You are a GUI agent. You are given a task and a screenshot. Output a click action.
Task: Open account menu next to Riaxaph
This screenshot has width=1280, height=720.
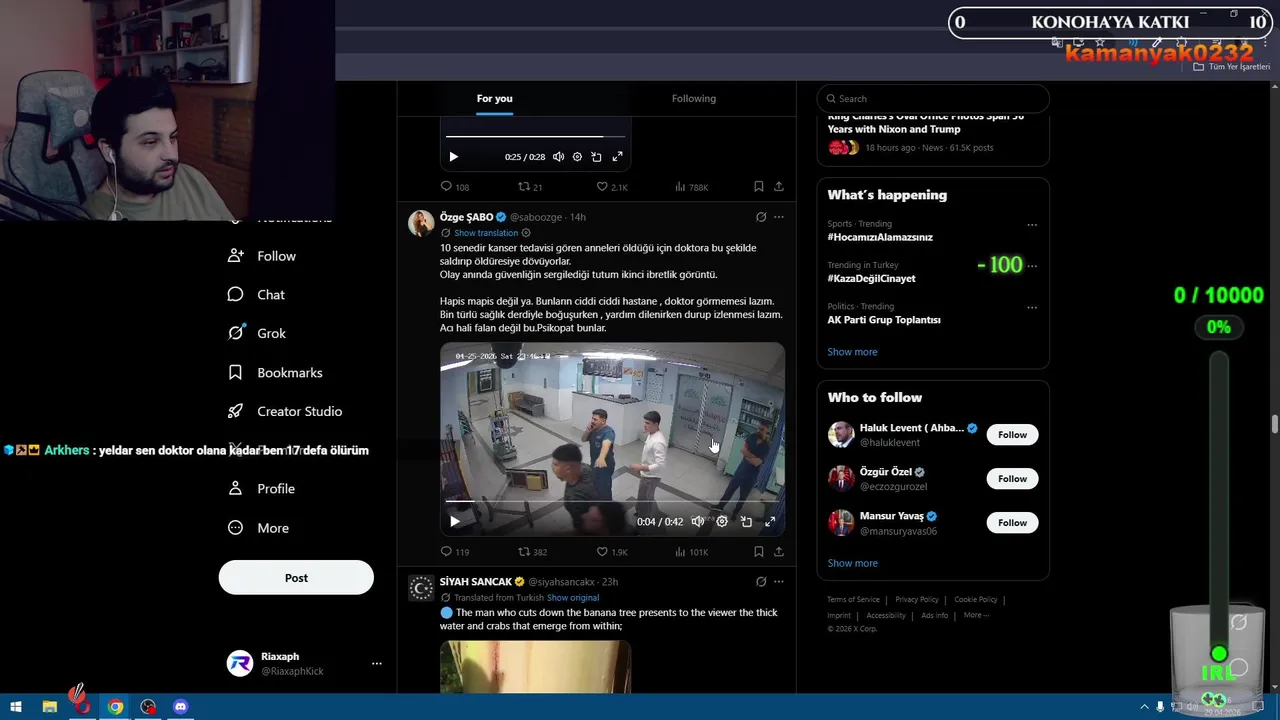click(377, 664)
